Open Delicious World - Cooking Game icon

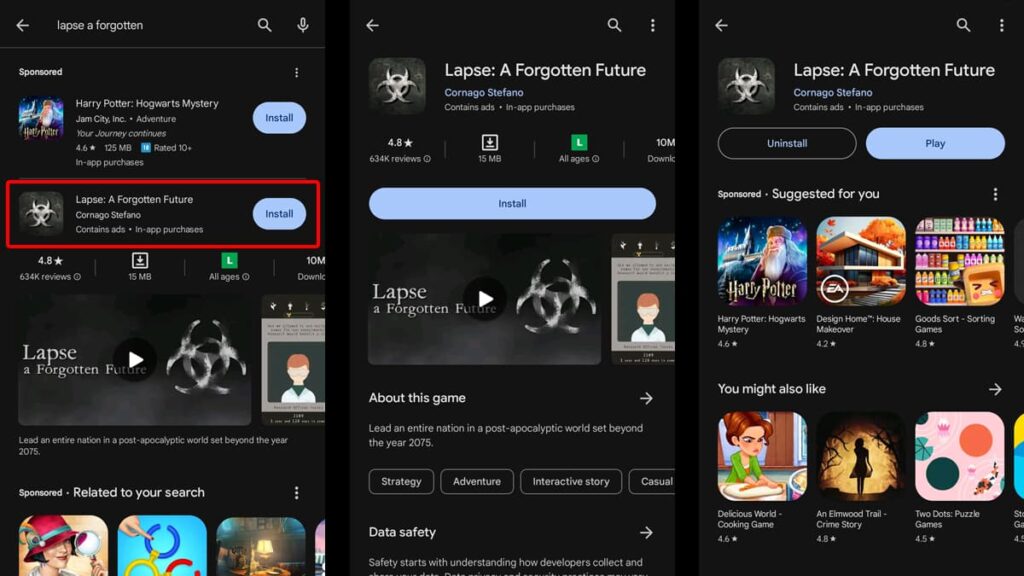(762, 456)
